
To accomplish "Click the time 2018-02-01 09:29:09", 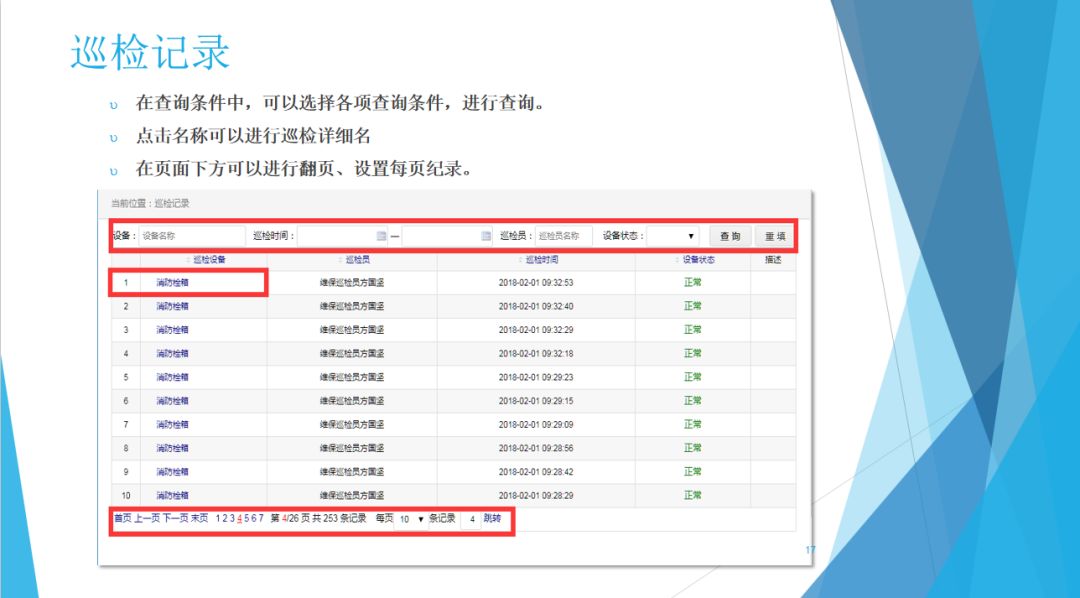I will [x=536, y=424].
